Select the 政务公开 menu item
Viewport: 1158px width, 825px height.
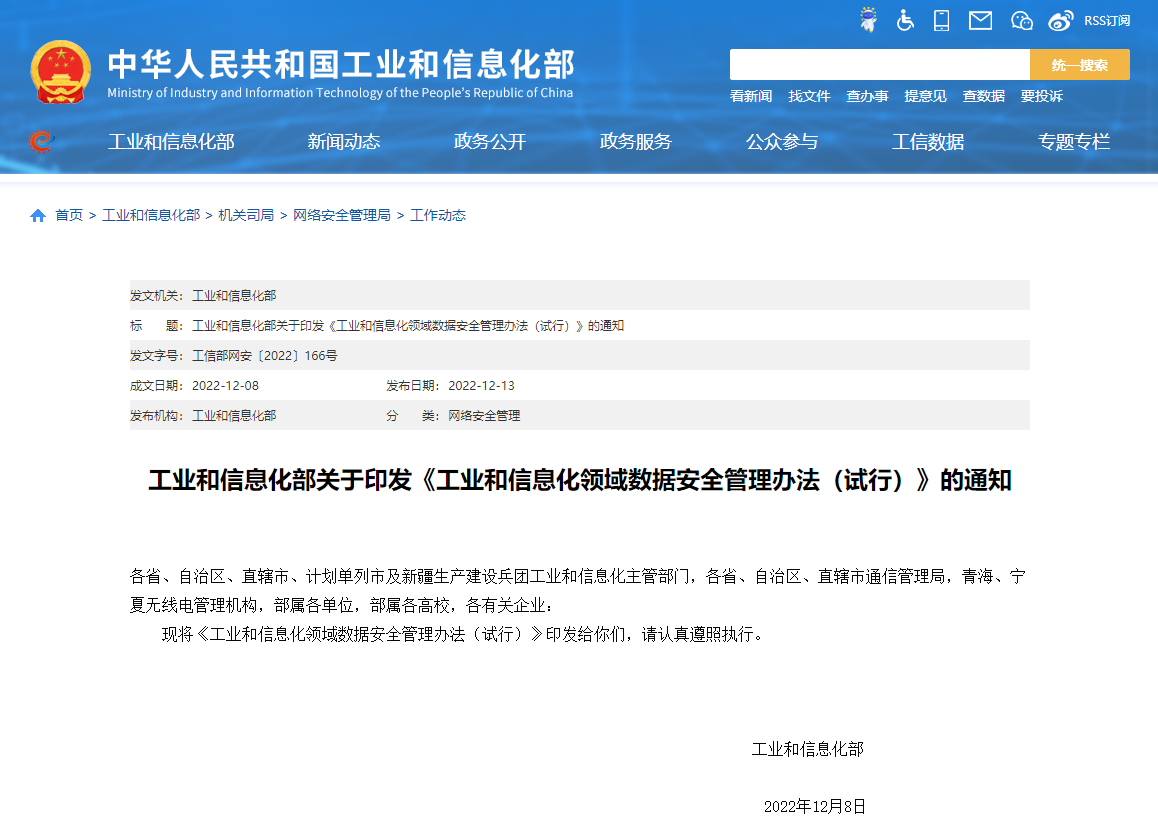(x=489, y=141)
